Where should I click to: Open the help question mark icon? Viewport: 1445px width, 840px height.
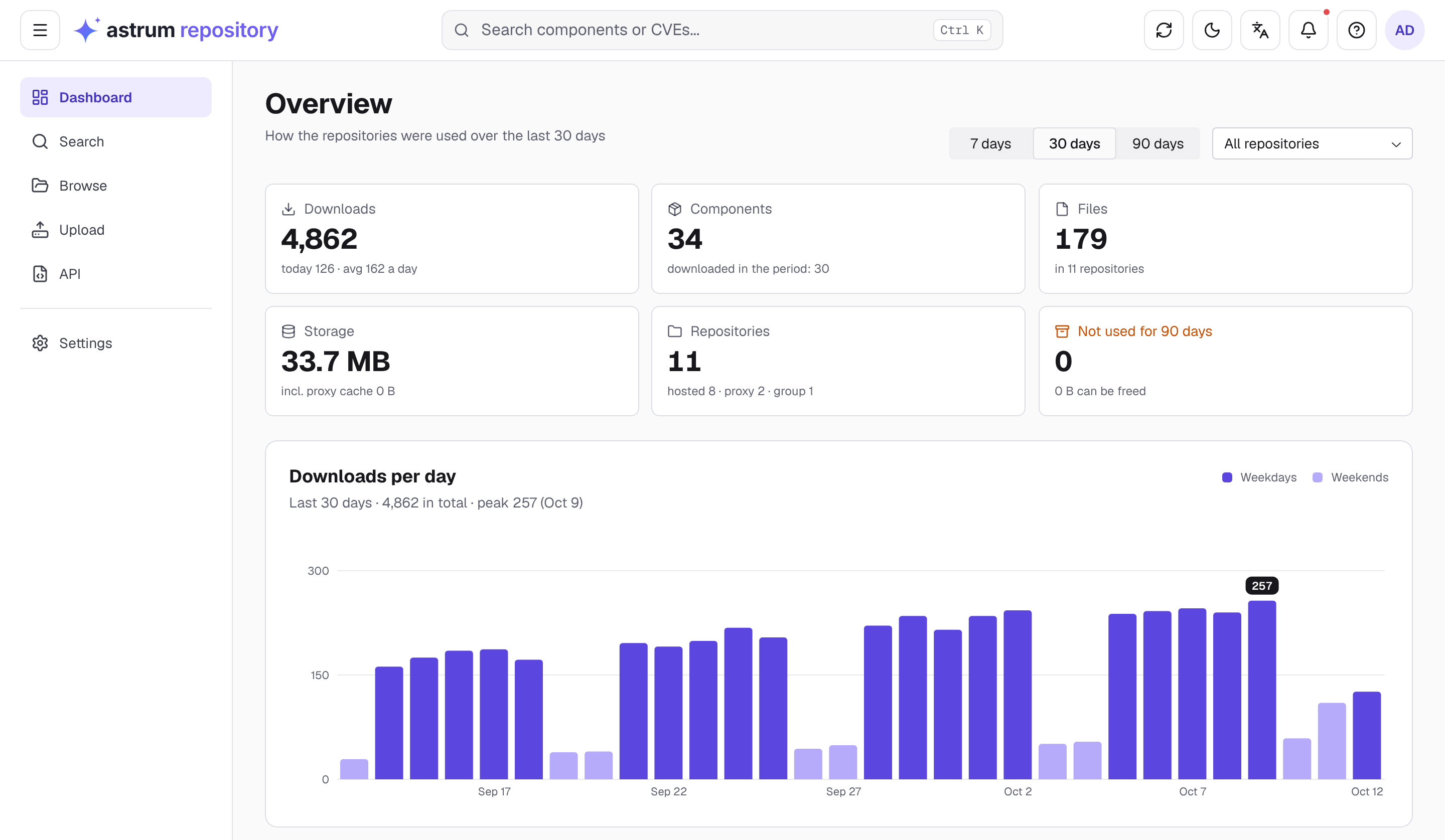(x=1356, y=30)
